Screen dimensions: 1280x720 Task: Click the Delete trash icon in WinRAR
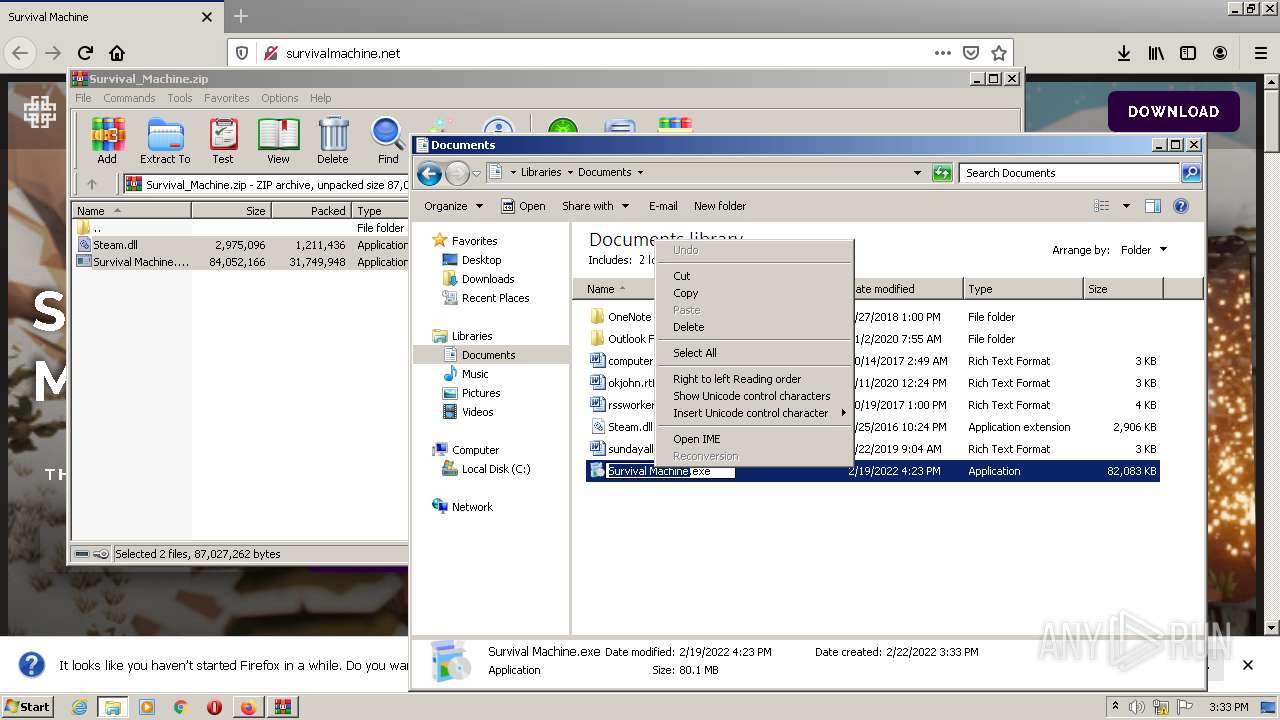(x=333, y=141)
